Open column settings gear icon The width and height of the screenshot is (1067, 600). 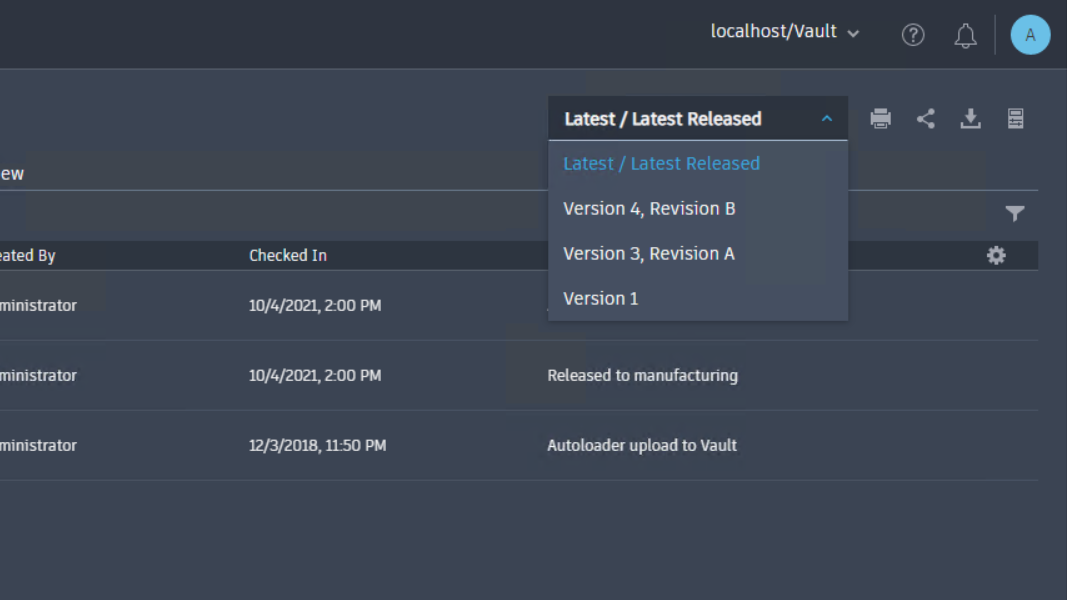996,255
